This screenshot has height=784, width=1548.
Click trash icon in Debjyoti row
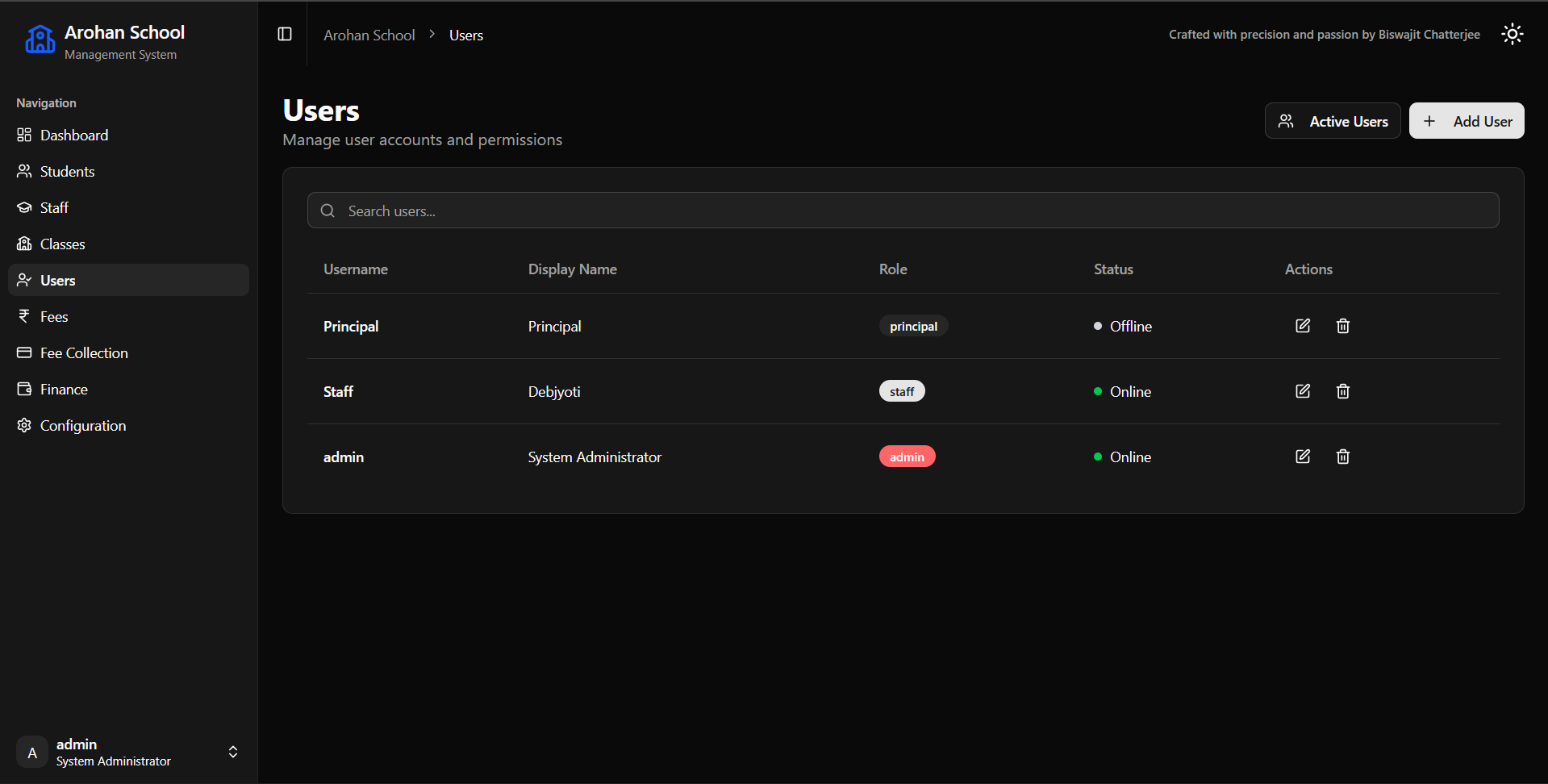1342,391
